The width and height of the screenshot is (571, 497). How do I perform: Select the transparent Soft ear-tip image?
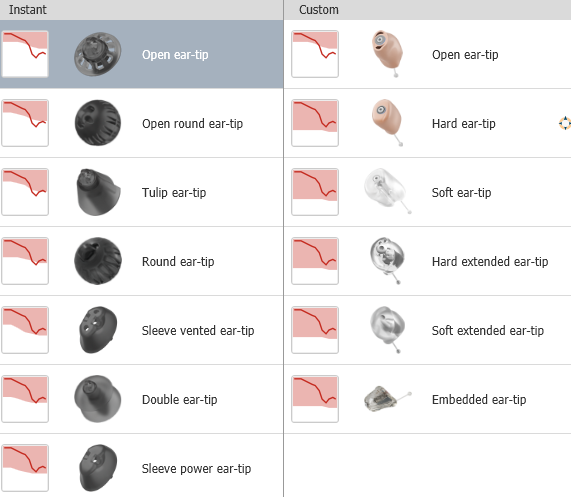tap(388, 191)
